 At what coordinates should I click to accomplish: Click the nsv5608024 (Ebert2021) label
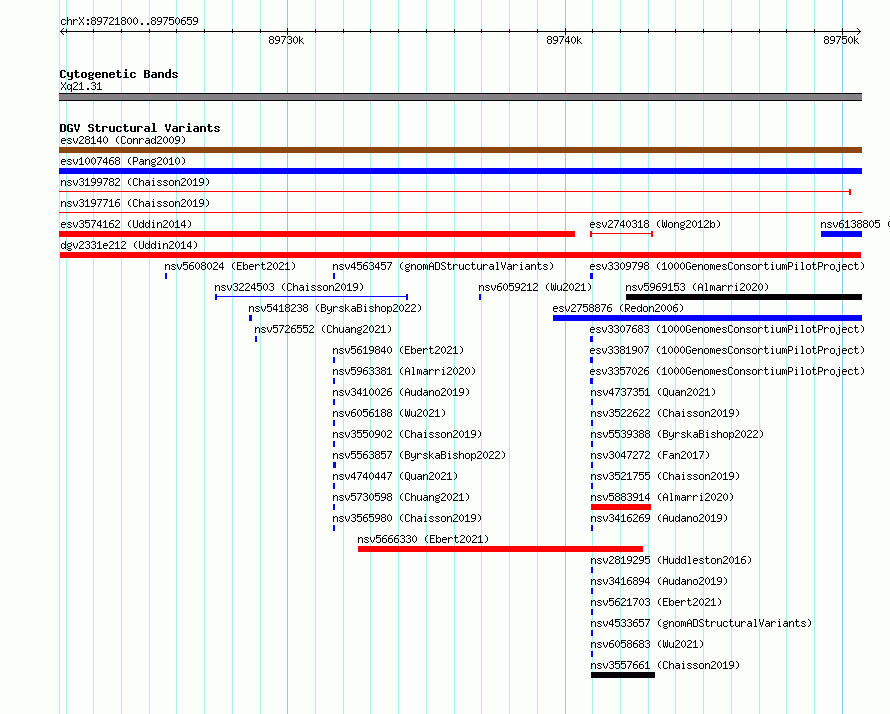click(x=230, y=266)
